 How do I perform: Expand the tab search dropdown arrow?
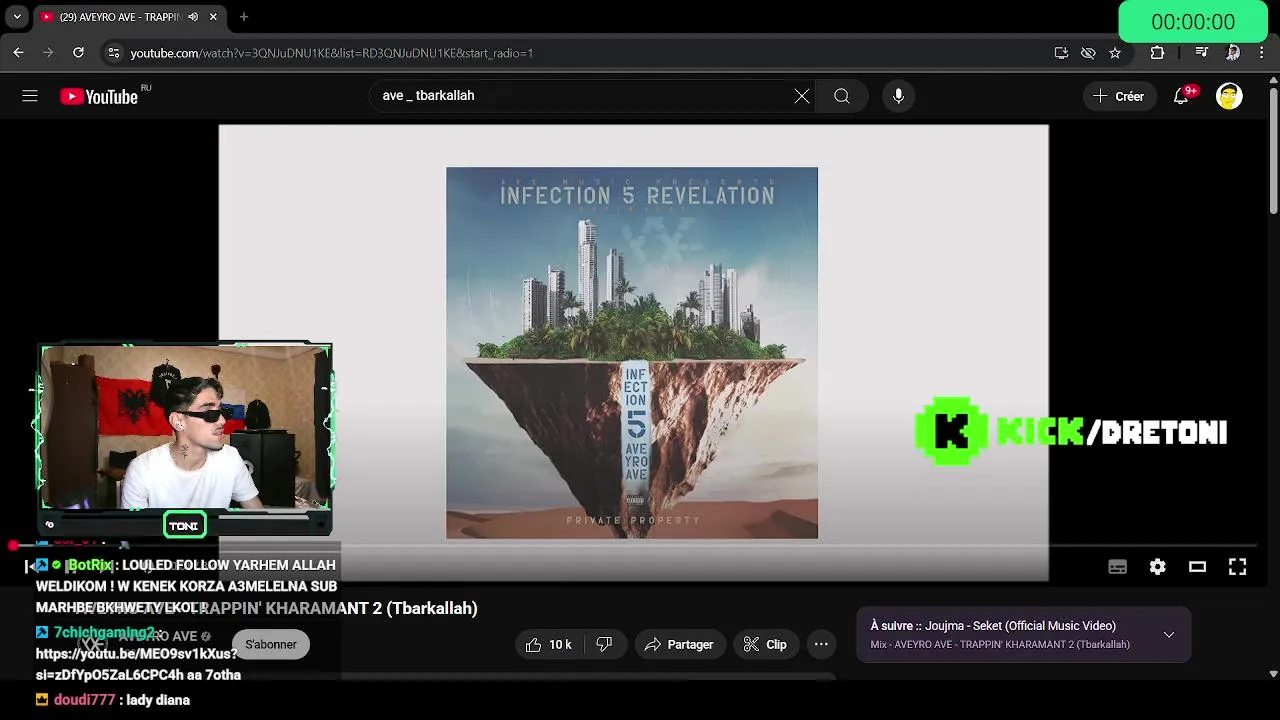tap(16, 17)
